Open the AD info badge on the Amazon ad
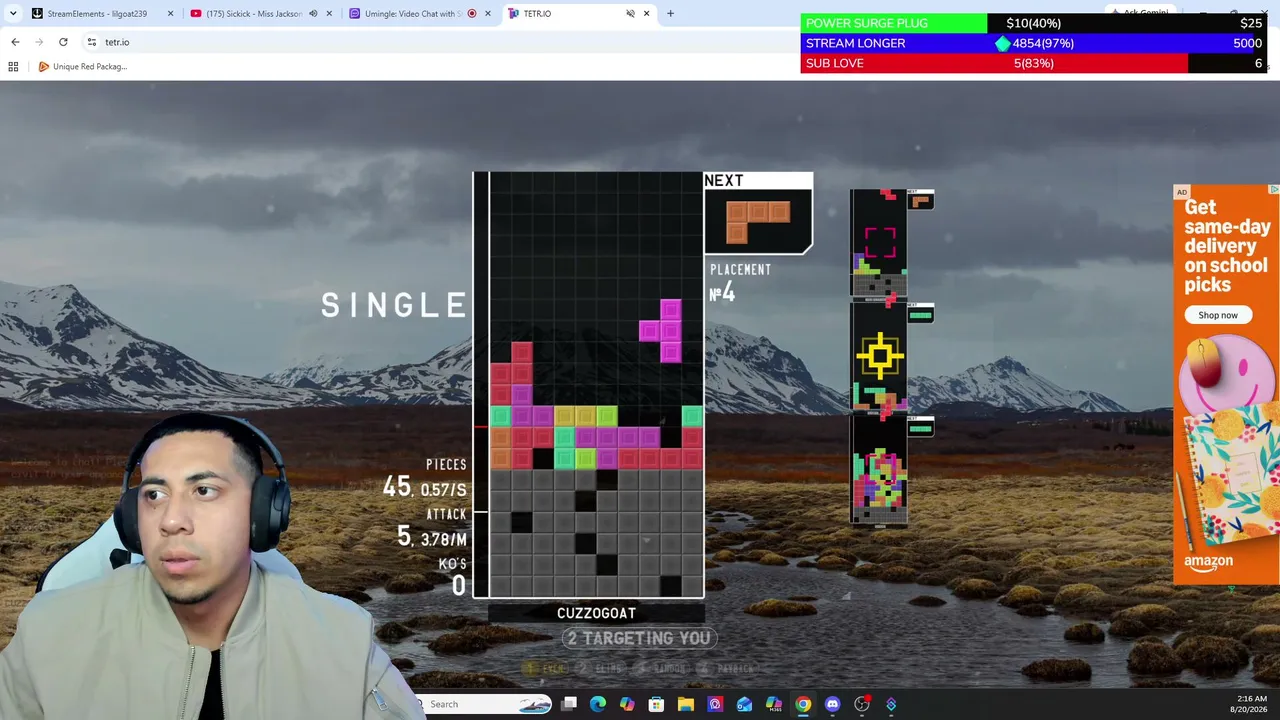 (x=1182, y=192)
